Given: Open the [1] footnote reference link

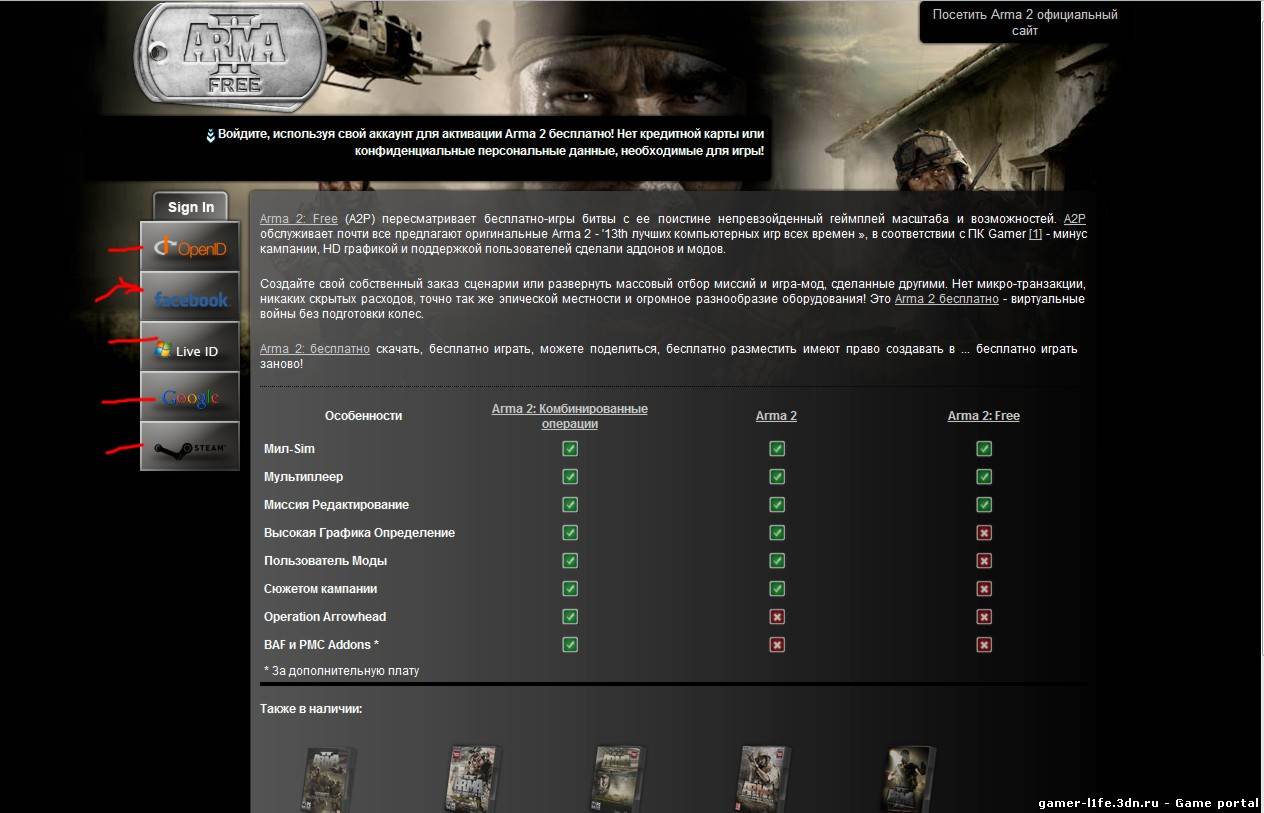Looking at the screenshot, I should click(1036, 234).
